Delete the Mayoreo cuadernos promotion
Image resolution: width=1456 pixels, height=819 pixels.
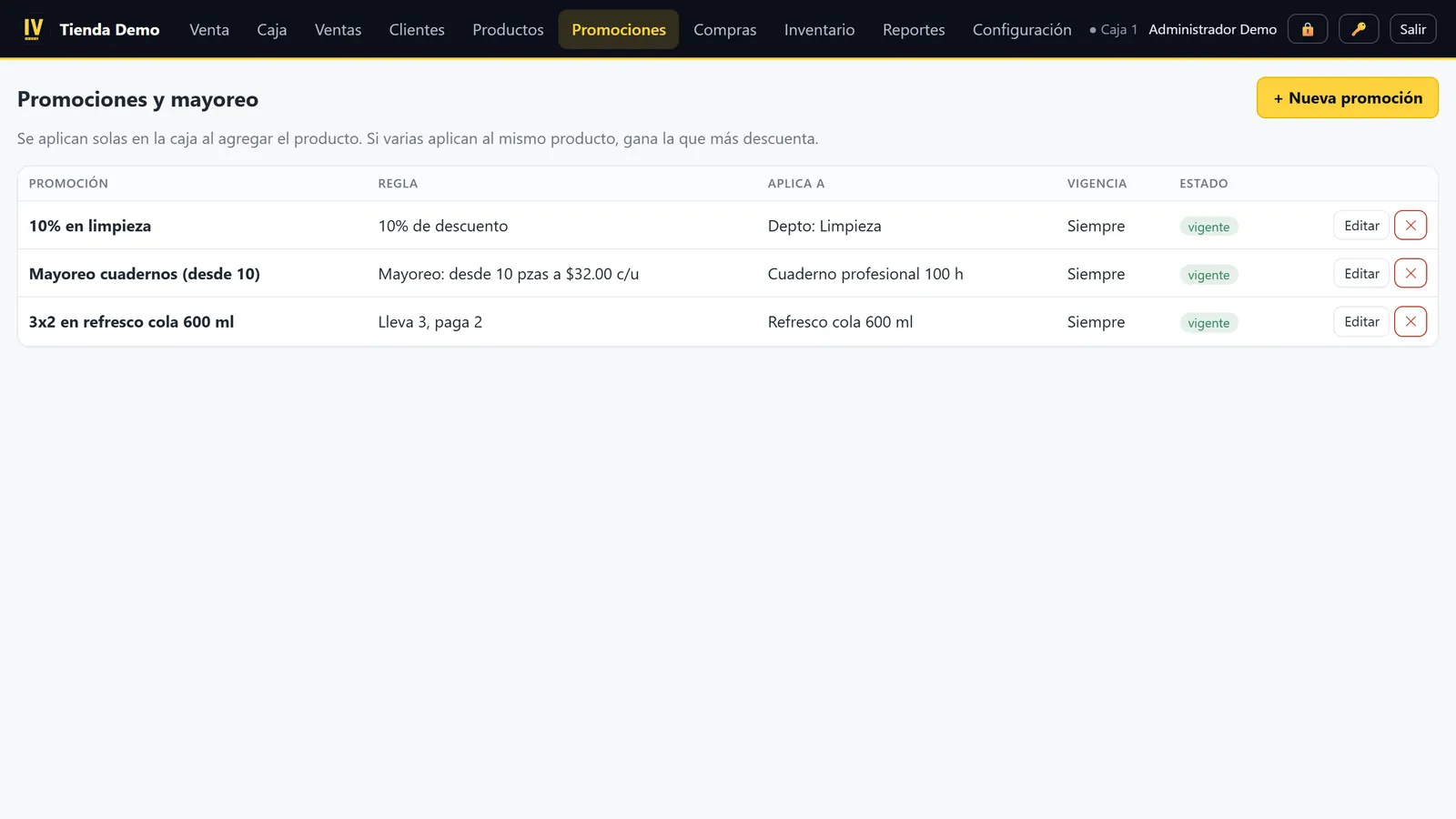coord(1410,273)
